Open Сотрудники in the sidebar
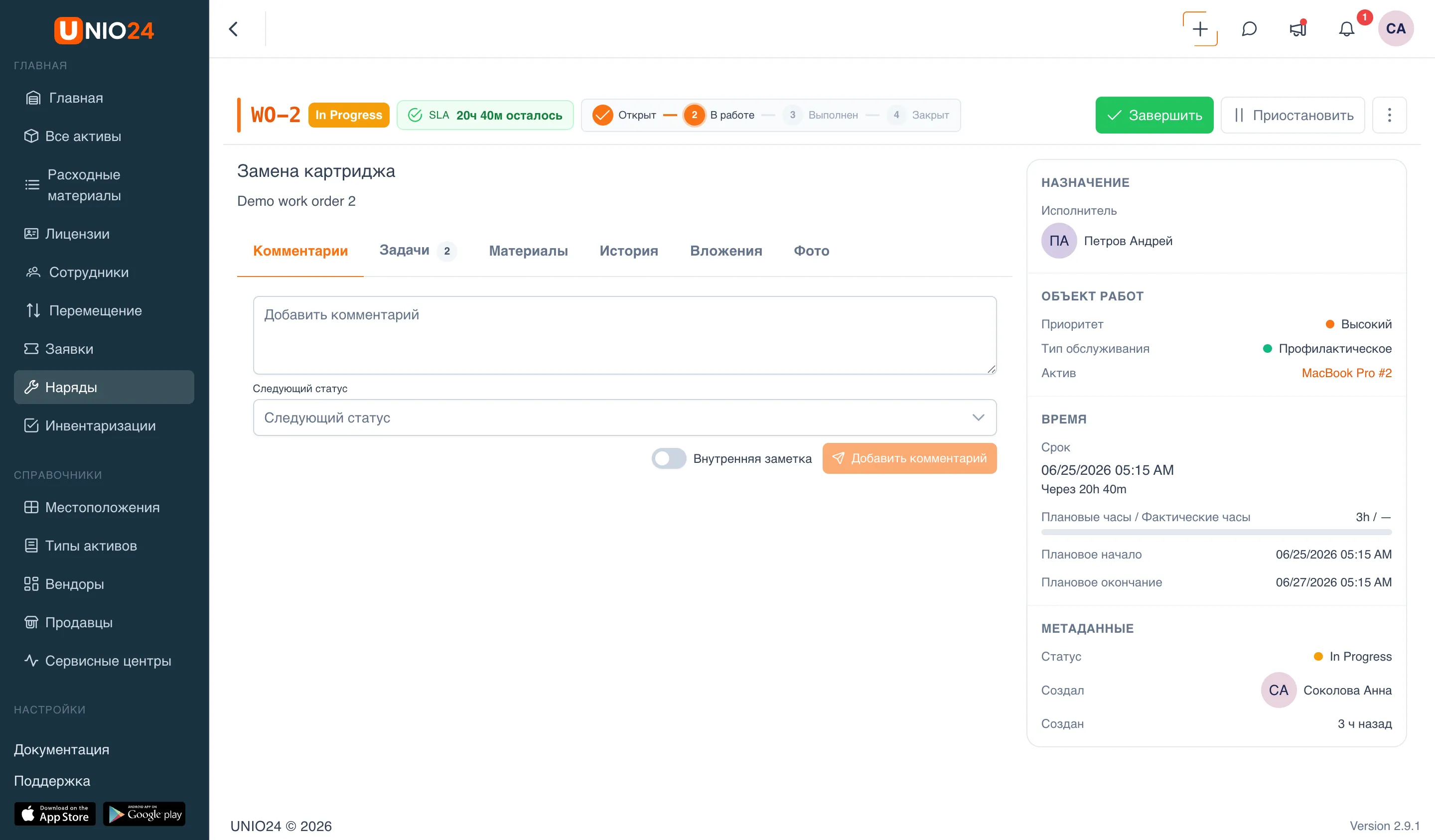Screen dimensions: 1435x840 pyautogui.click(x=104, y=272)
